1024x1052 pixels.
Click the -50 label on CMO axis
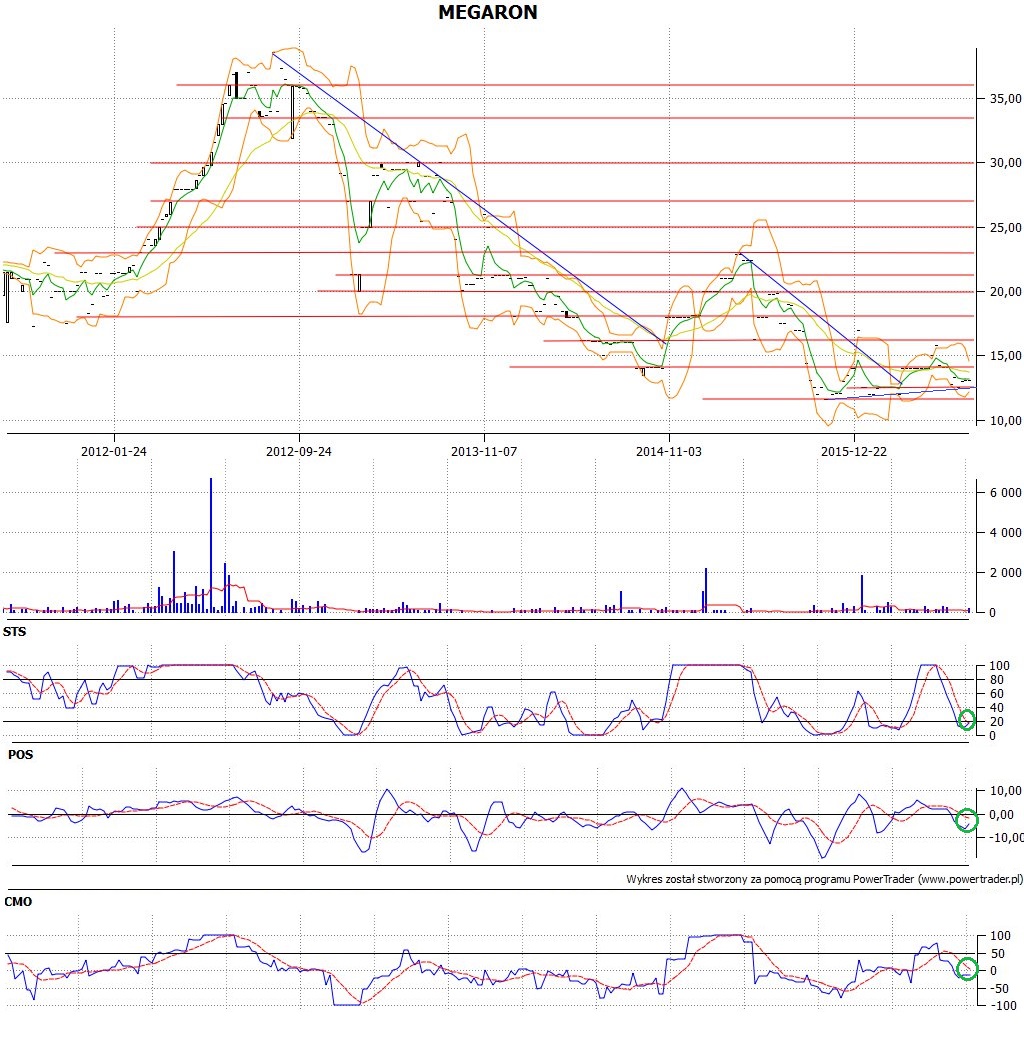(x=1000, y=989)
